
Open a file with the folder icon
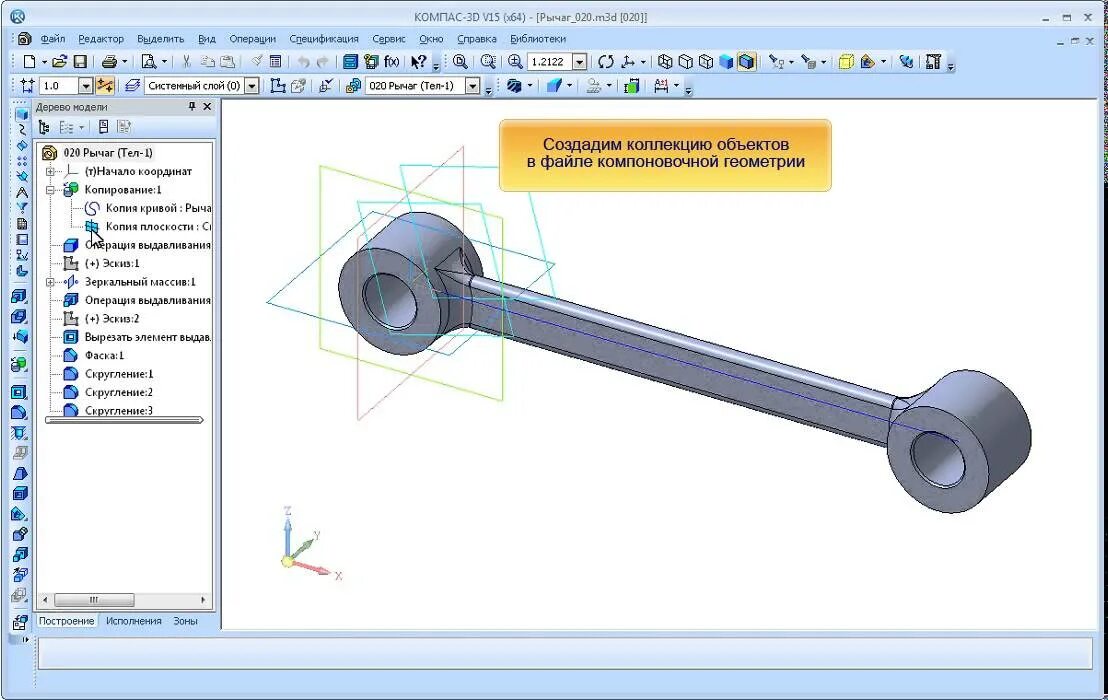coord(59,62)
